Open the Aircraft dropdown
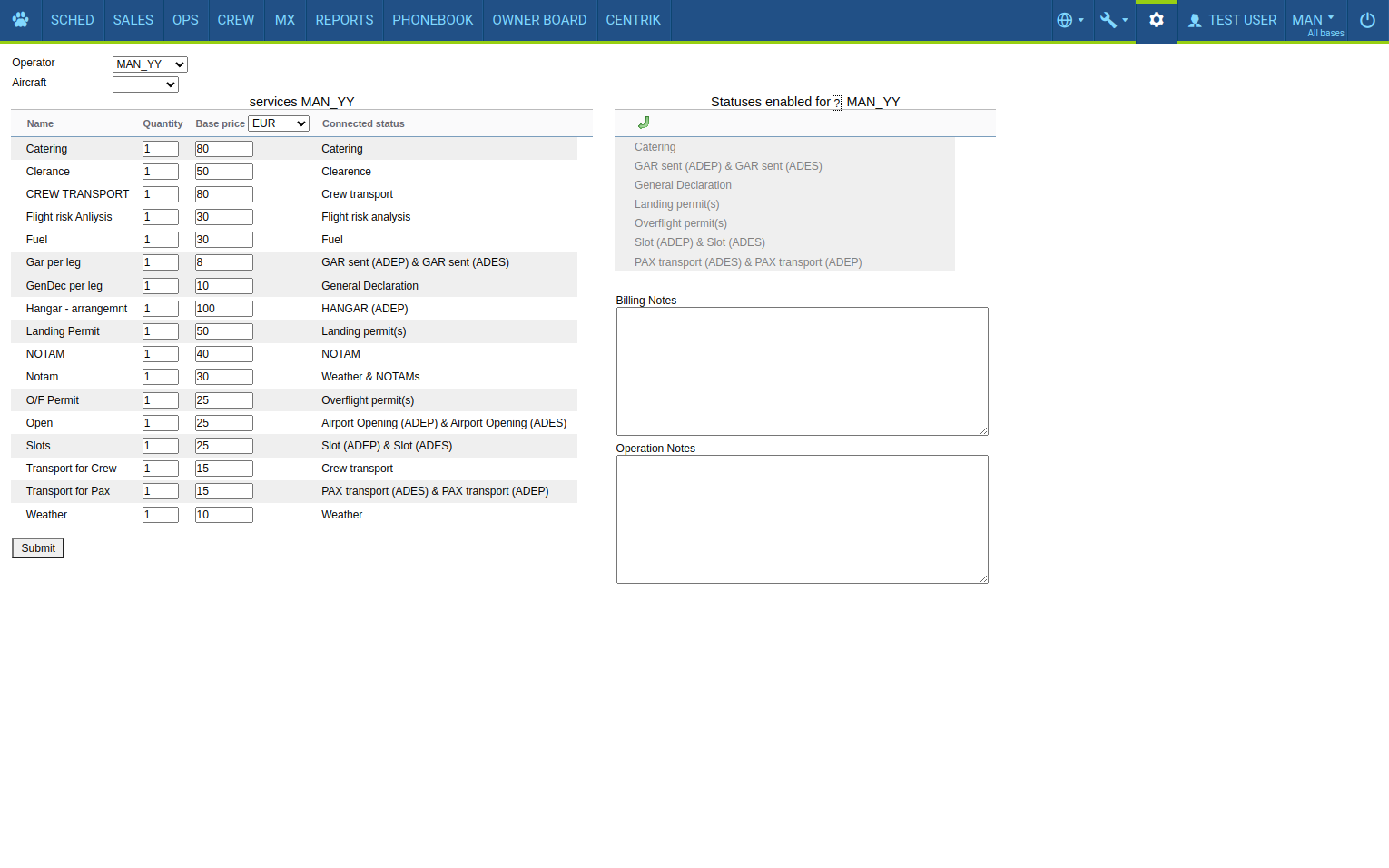This screenshot has width=1389, height=868. tap(145, 84)
